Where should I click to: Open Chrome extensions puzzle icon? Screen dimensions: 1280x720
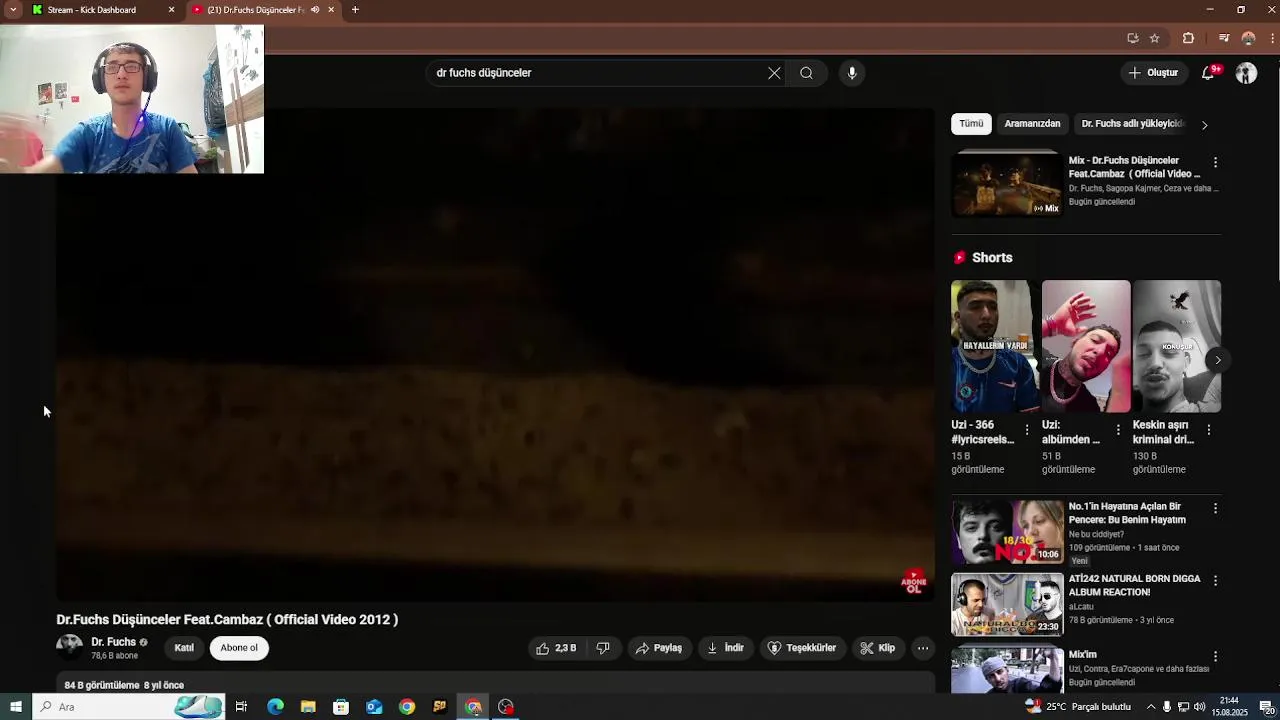click(x=1188, y=38)
